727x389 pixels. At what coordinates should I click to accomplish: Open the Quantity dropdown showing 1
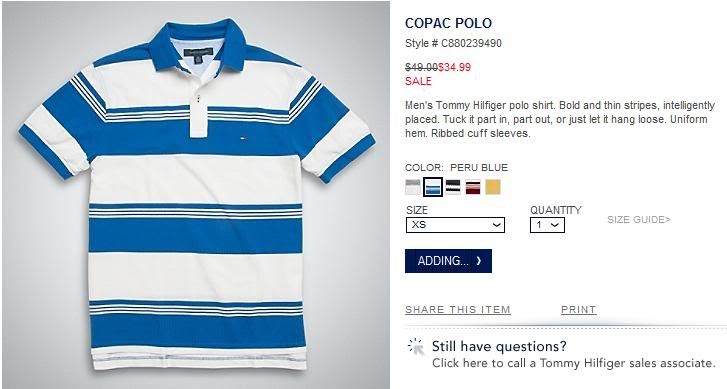[547, 225]
